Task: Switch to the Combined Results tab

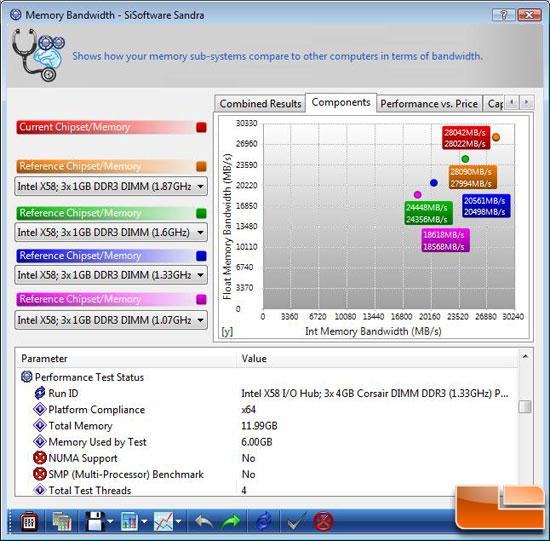Action: [x=260, y=104]
